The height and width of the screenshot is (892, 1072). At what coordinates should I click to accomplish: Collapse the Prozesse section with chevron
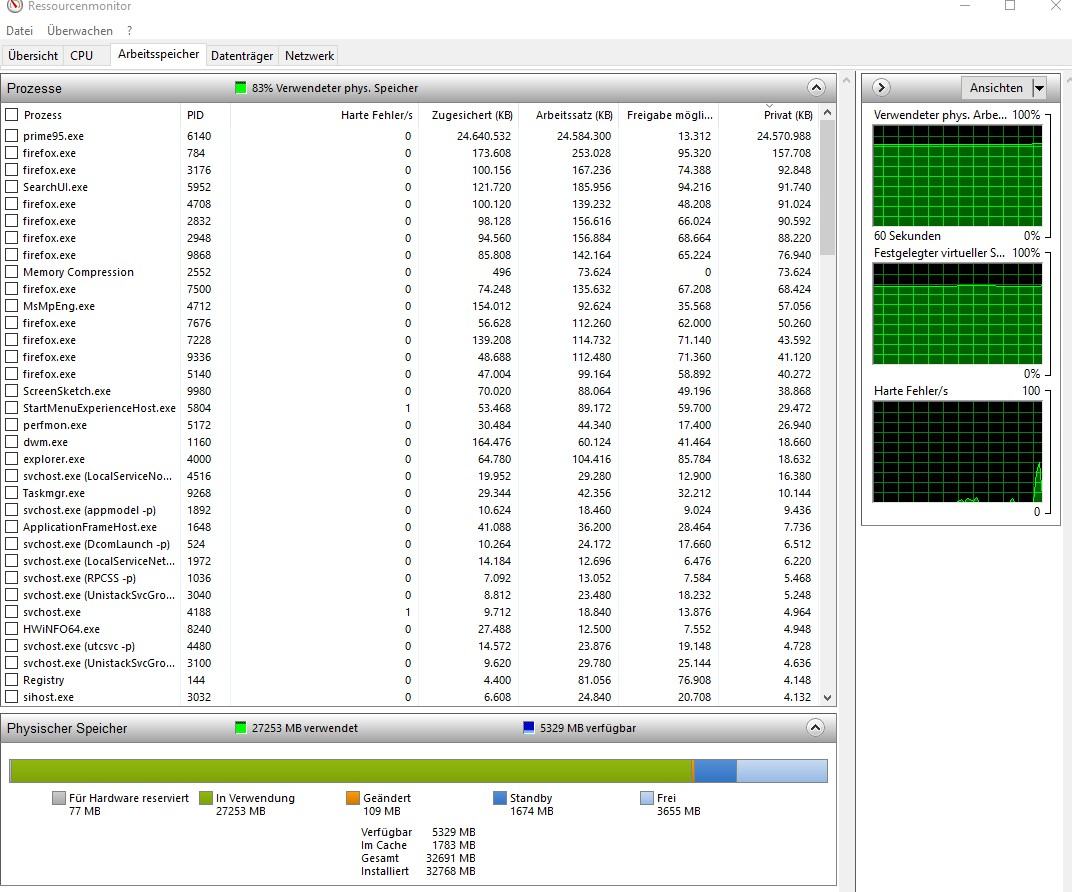point(816,87)
